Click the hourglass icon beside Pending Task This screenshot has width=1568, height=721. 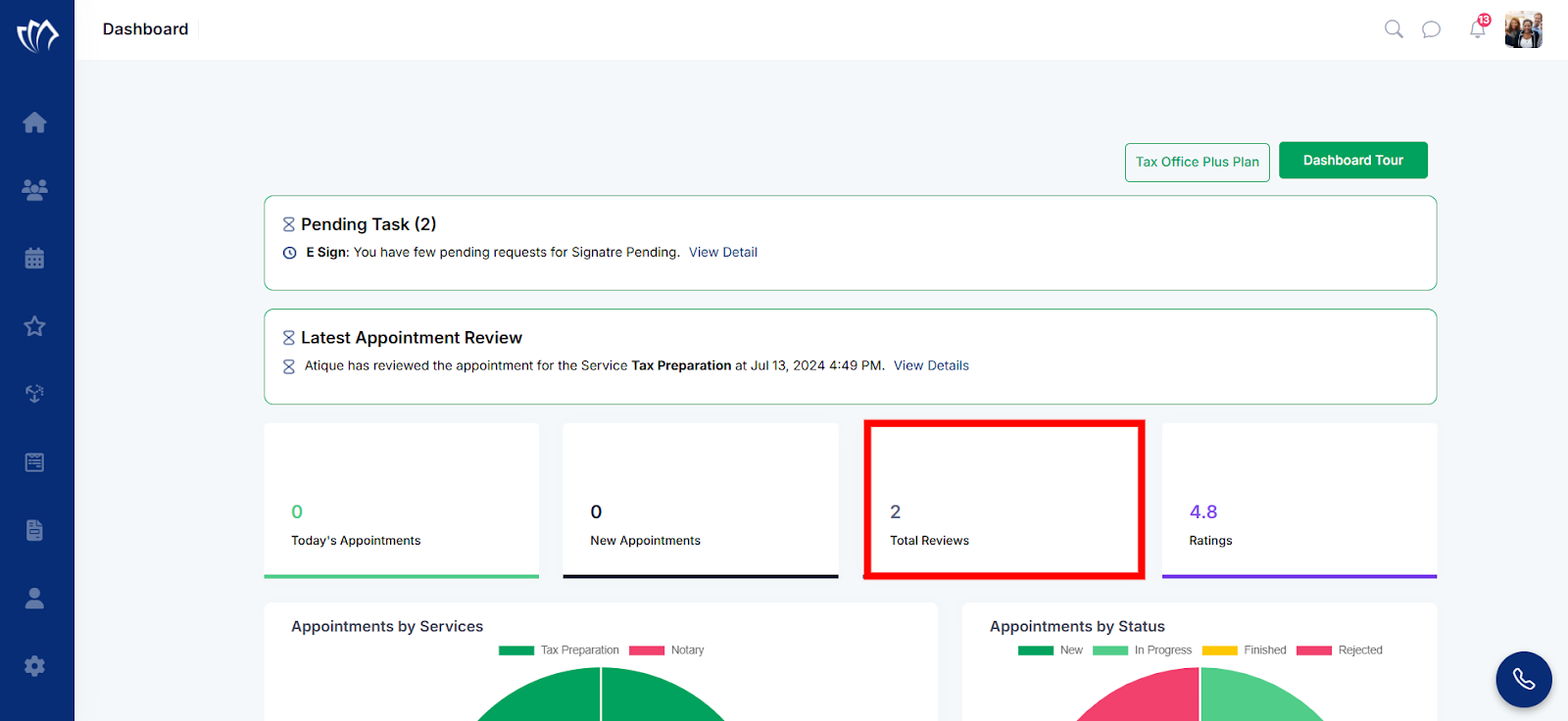(x=289, y=224)
